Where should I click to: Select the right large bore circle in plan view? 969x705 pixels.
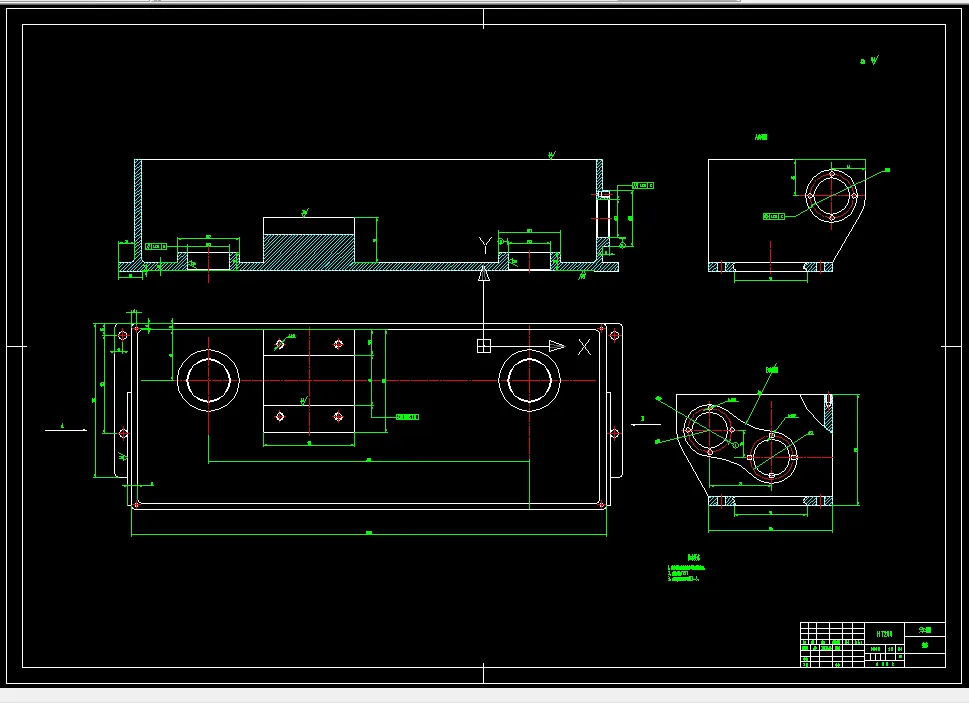[x=530, y=380]
